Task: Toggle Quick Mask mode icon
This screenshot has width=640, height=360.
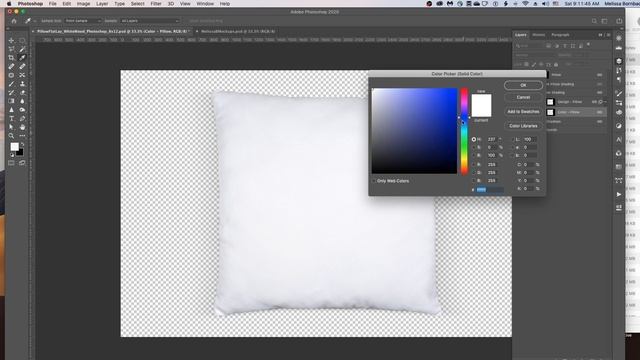Action: coord(11,163)
